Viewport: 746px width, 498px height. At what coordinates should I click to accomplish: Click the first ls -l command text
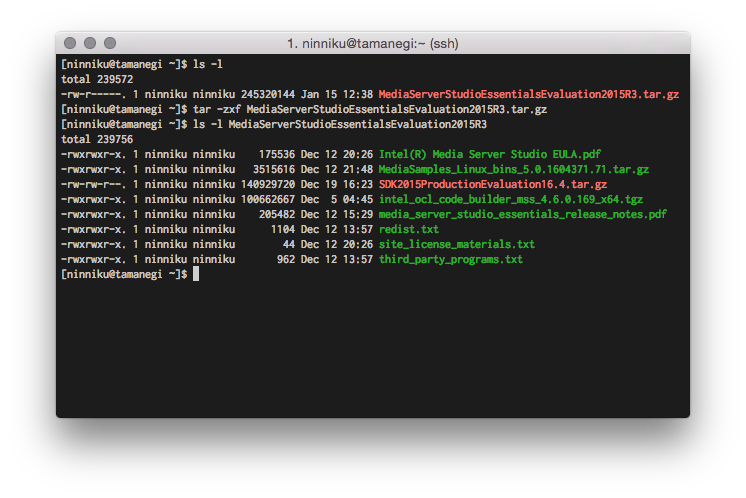207,64
